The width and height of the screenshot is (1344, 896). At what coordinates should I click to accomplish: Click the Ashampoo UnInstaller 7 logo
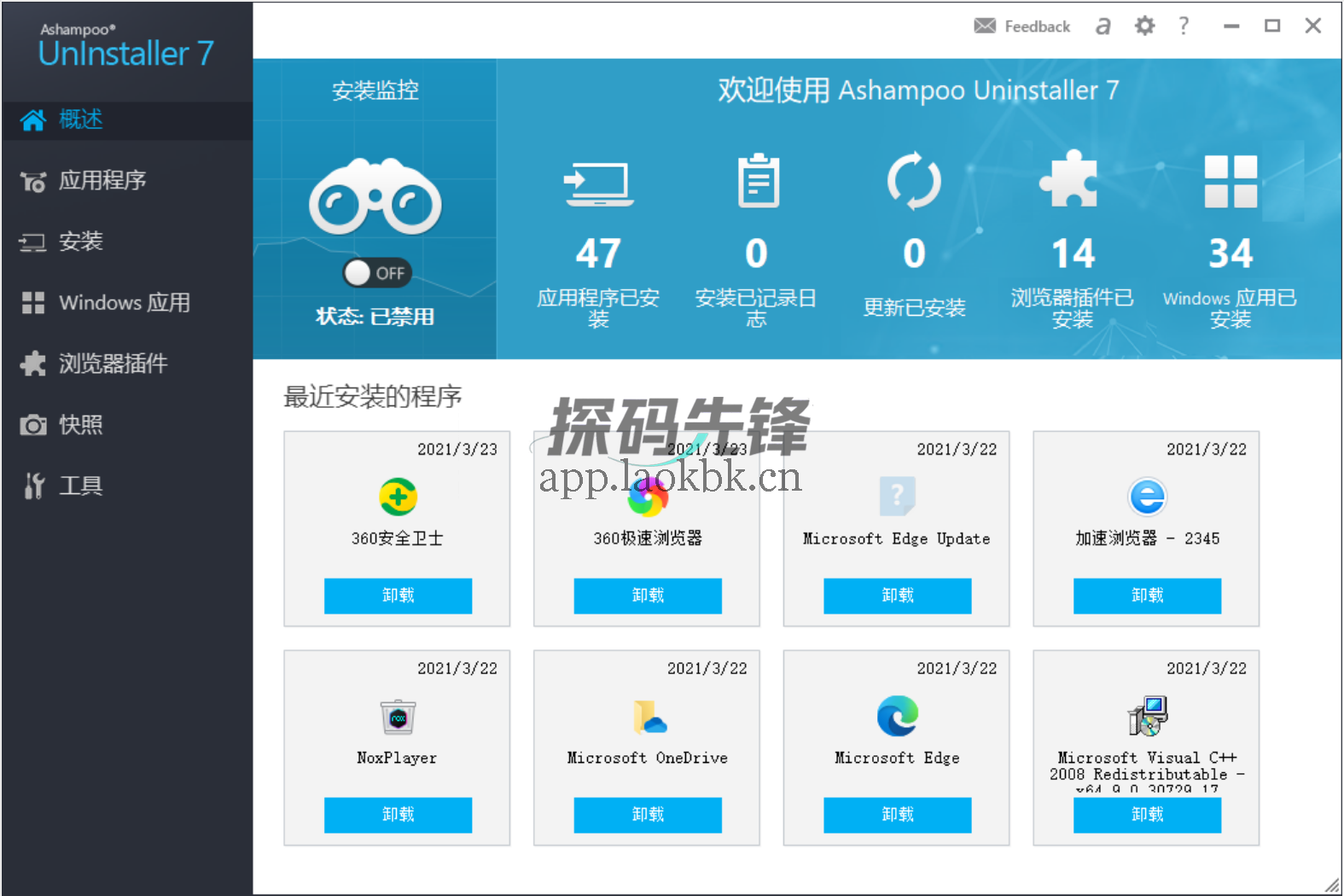pos(126,46)
